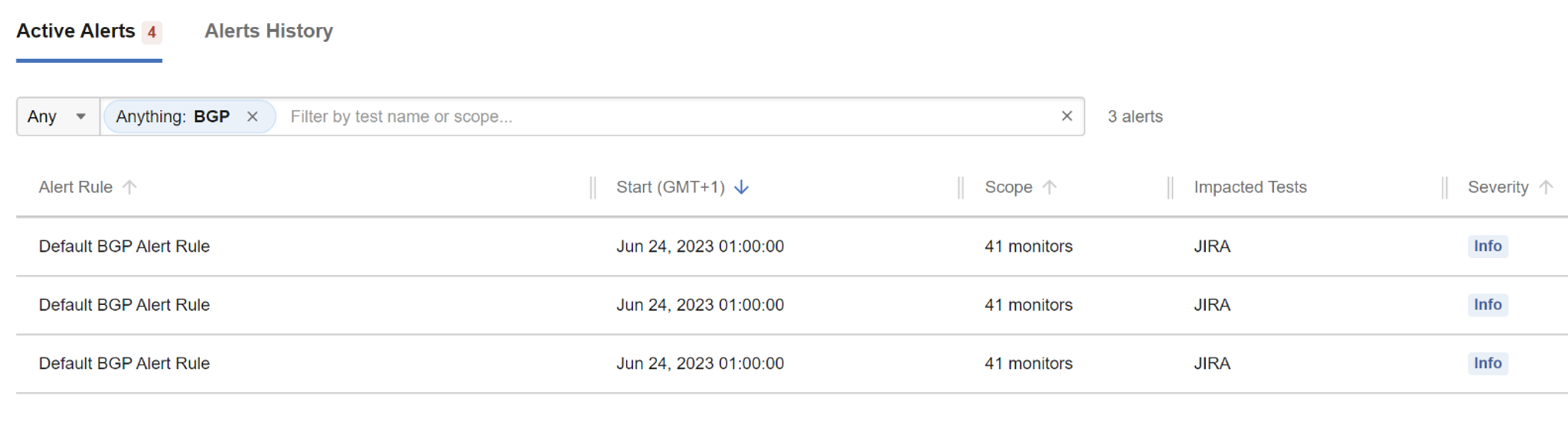
Task: Click the column divider handle before Start (GMT+1)
Action: point(593,187)
